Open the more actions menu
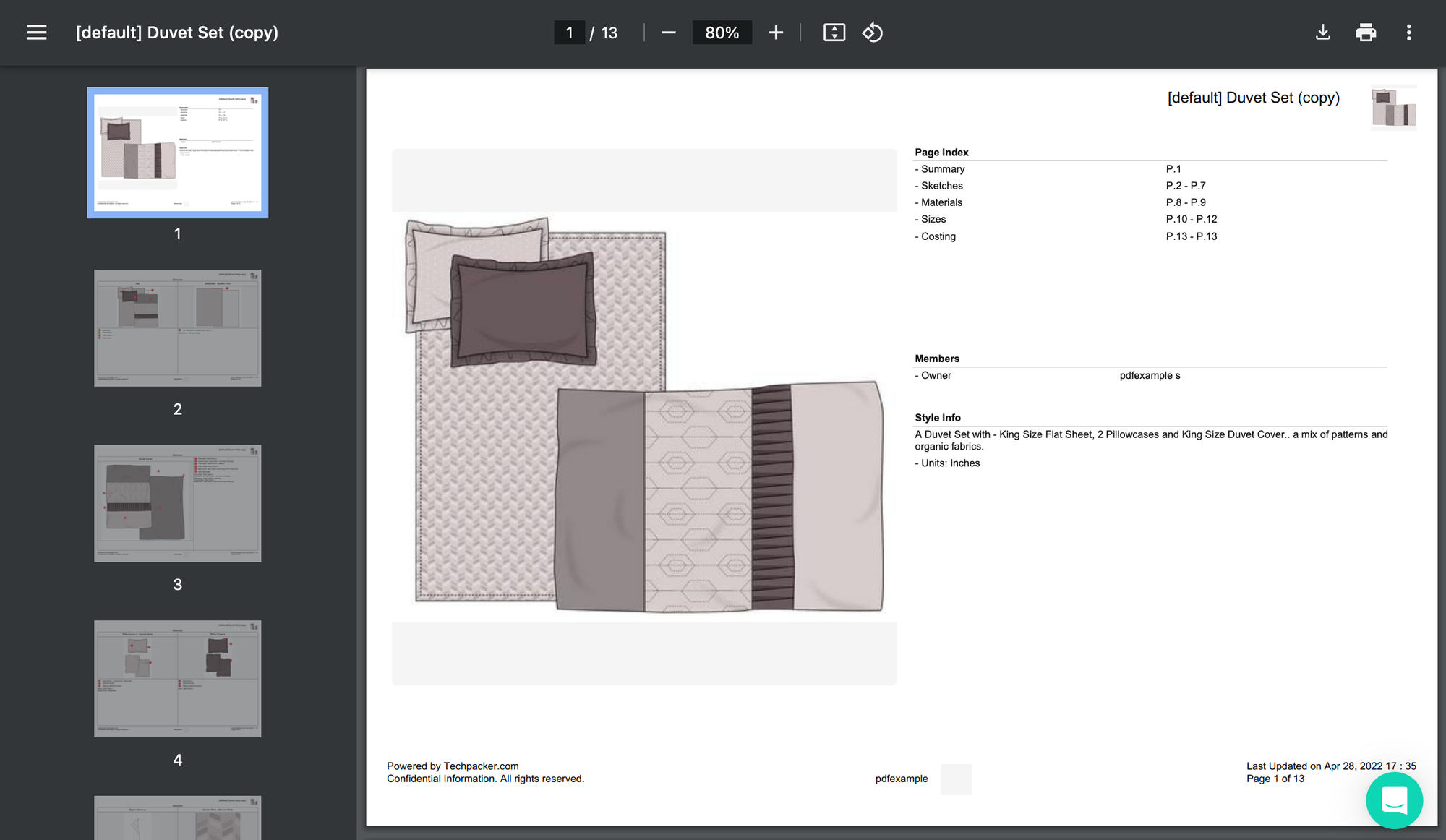The image size is (1446, 840). pos(1408,33)
